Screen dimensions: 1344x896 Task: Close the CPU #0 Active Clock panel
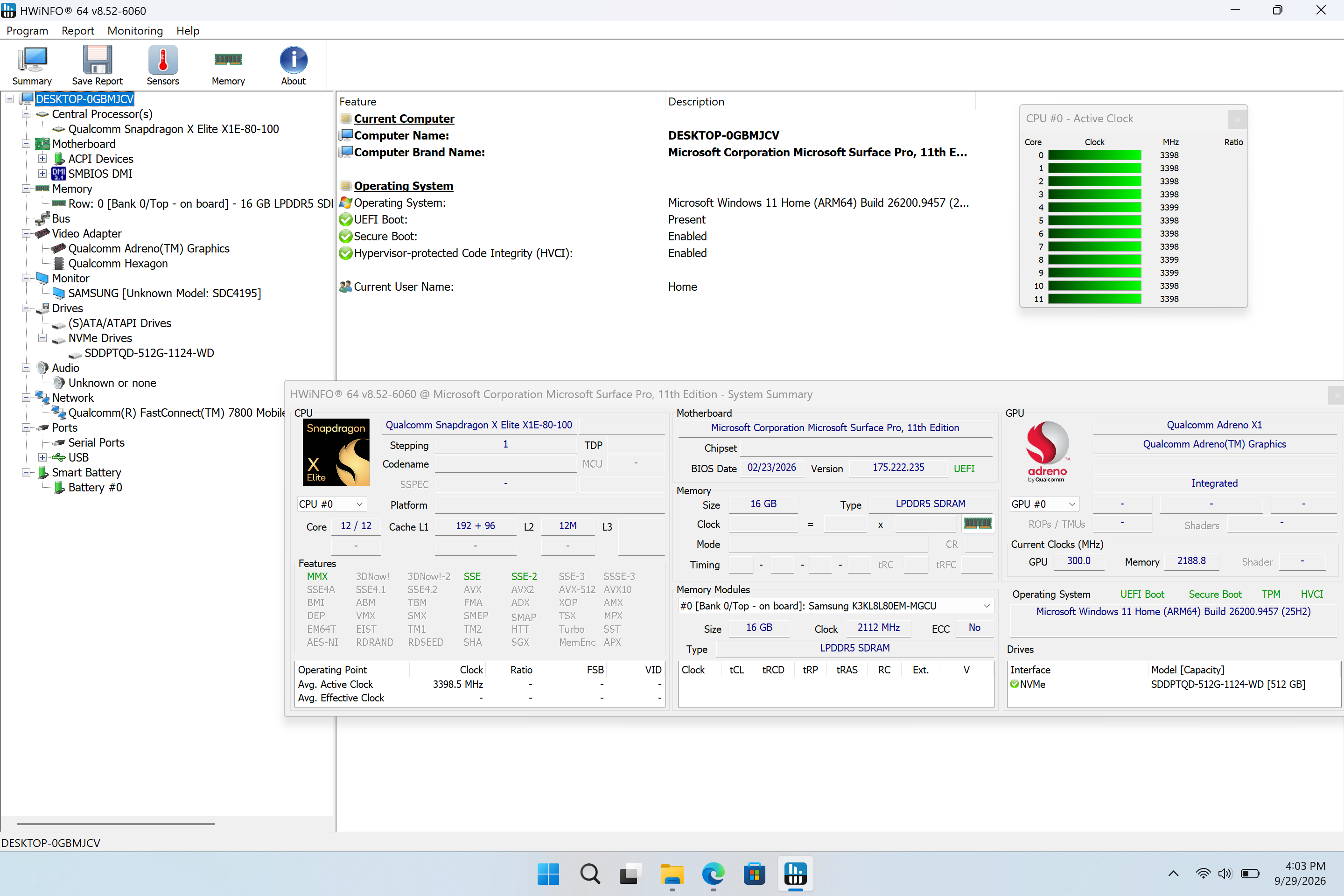[x=1237, y=119]
